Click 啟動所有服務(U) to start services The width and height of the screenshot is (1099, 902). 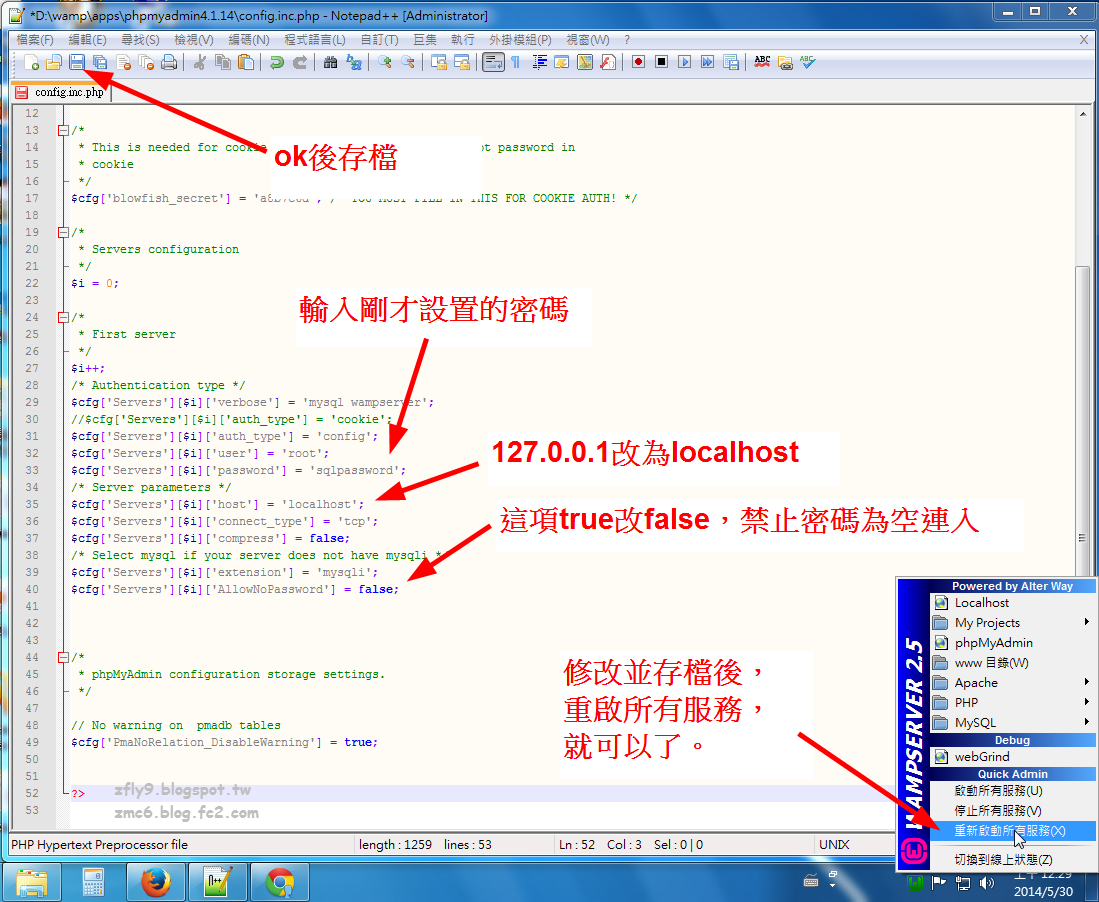[1013, 791]
